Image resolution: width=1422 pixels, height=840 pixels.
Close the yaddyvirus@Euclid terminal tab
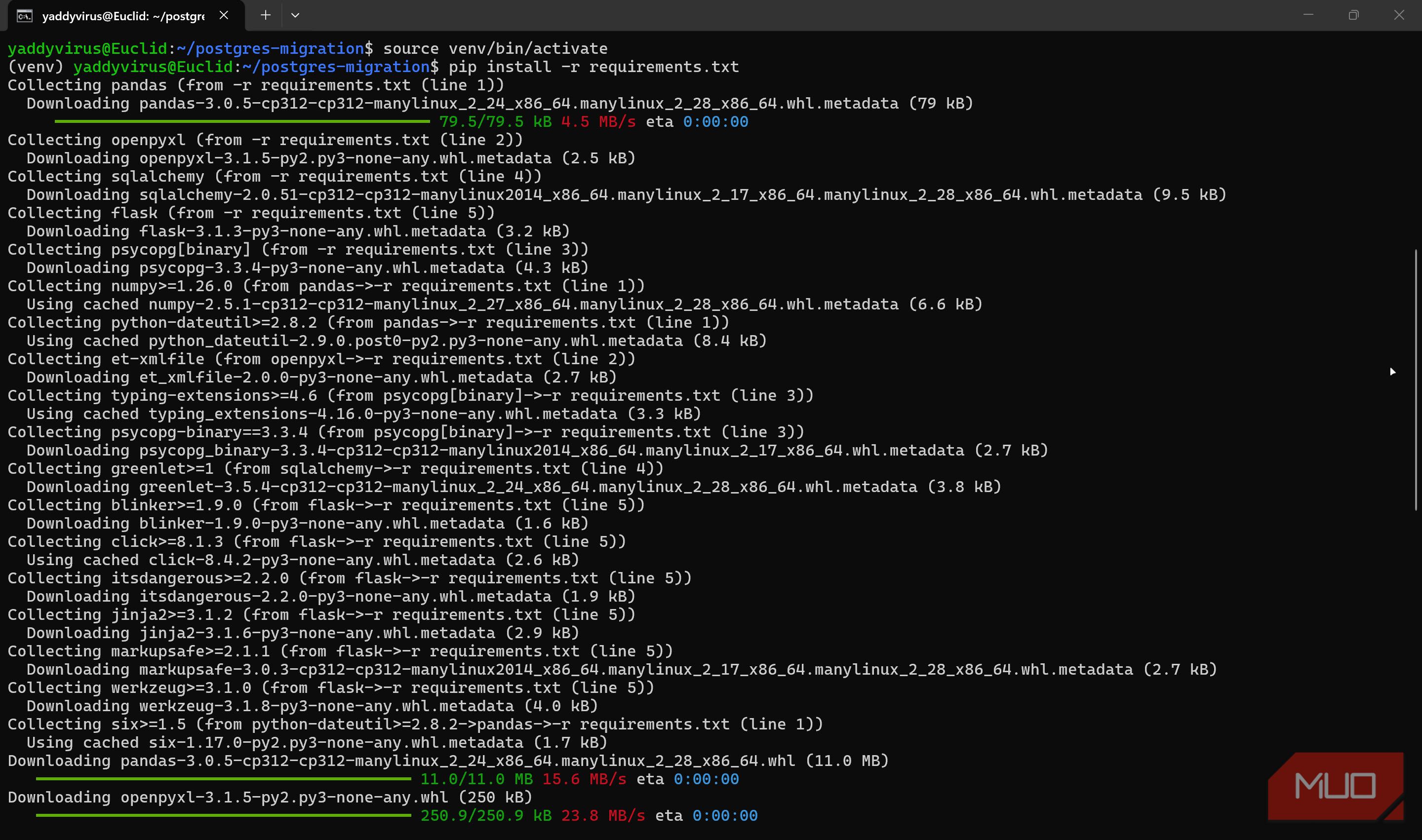[x=224, y=15]
